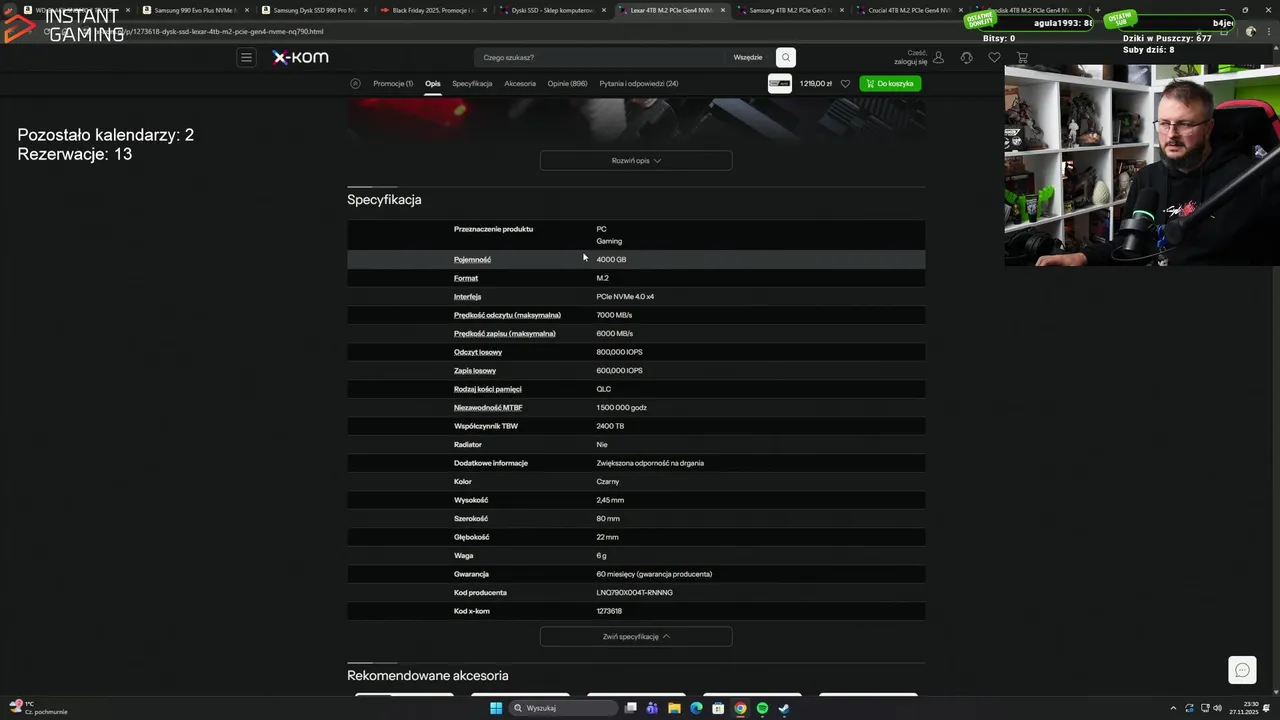
Task: Click 'Prędkość zapisu (maksymalna)' link
Action: 504,333
